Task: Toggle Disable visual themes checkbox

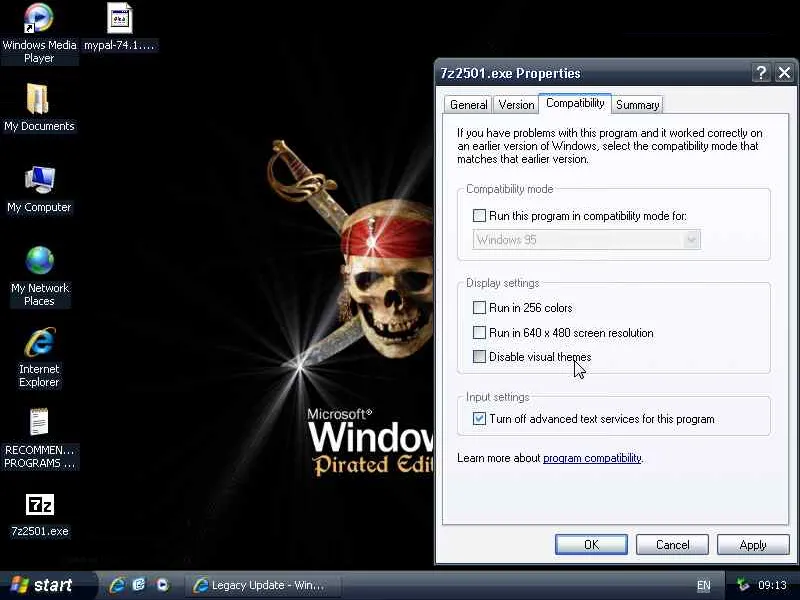Action: (479, 356)
